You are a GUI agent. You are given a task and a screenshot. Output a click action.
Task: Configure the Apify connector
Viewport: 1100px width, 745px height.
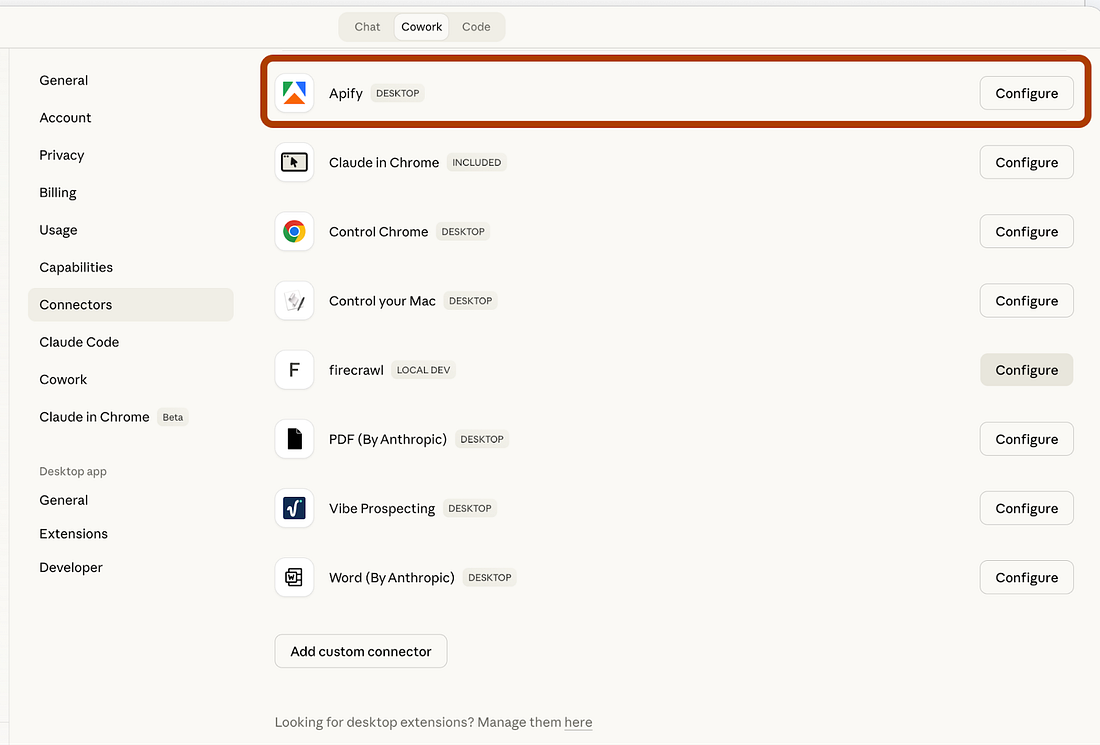1026,92
